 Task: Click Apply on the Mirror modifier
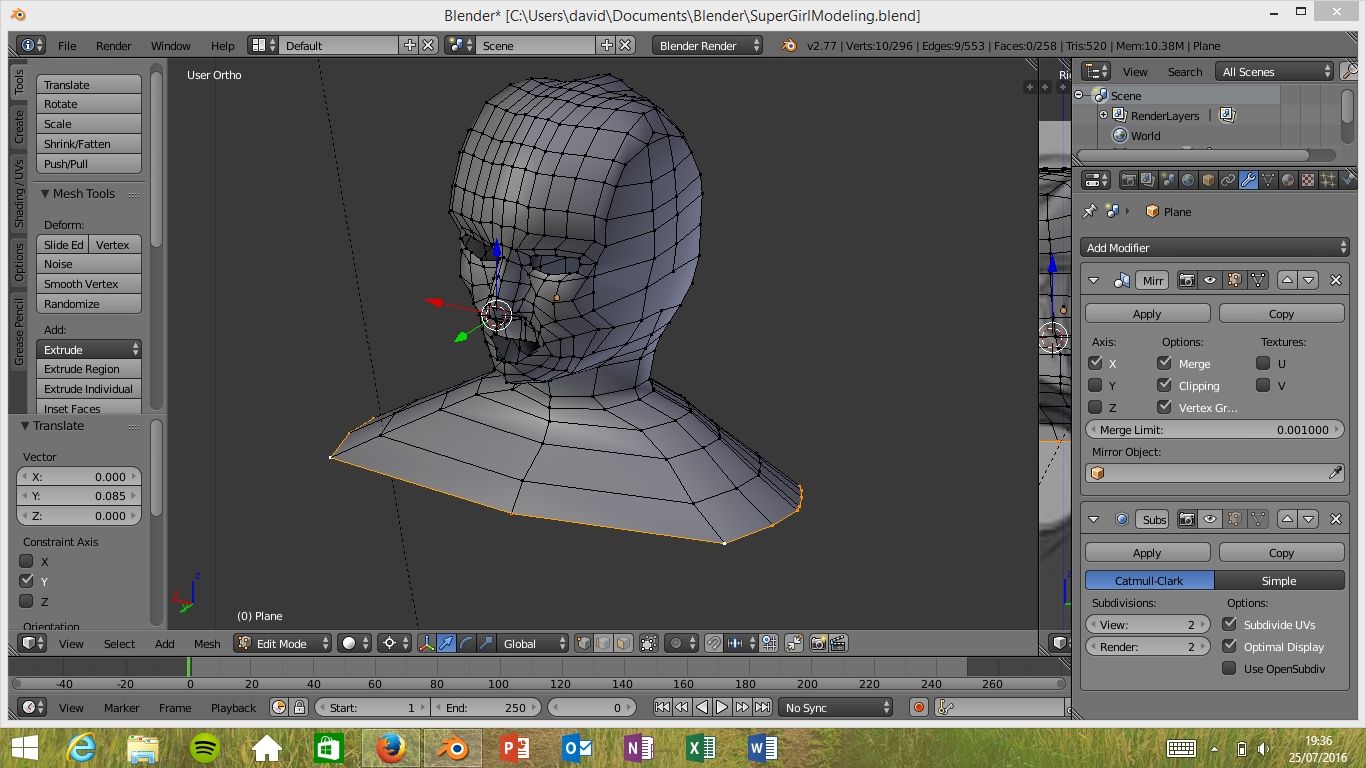click(x=1147, y=314)
